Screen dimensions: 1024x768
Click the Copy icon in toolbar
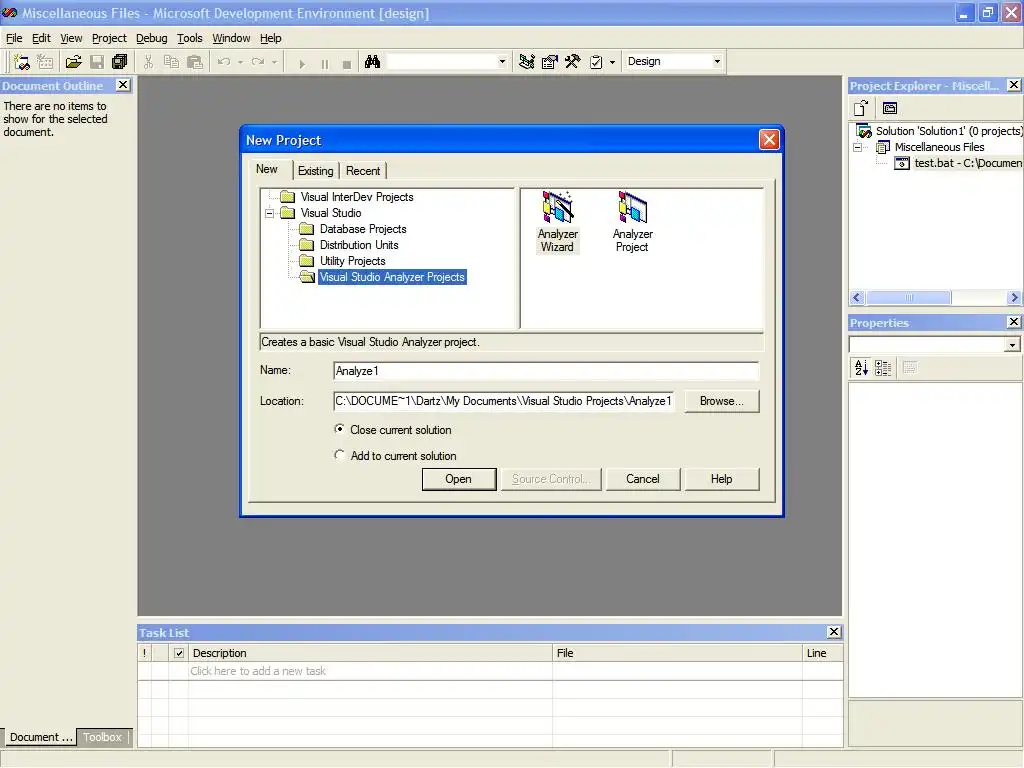[171, 62]
